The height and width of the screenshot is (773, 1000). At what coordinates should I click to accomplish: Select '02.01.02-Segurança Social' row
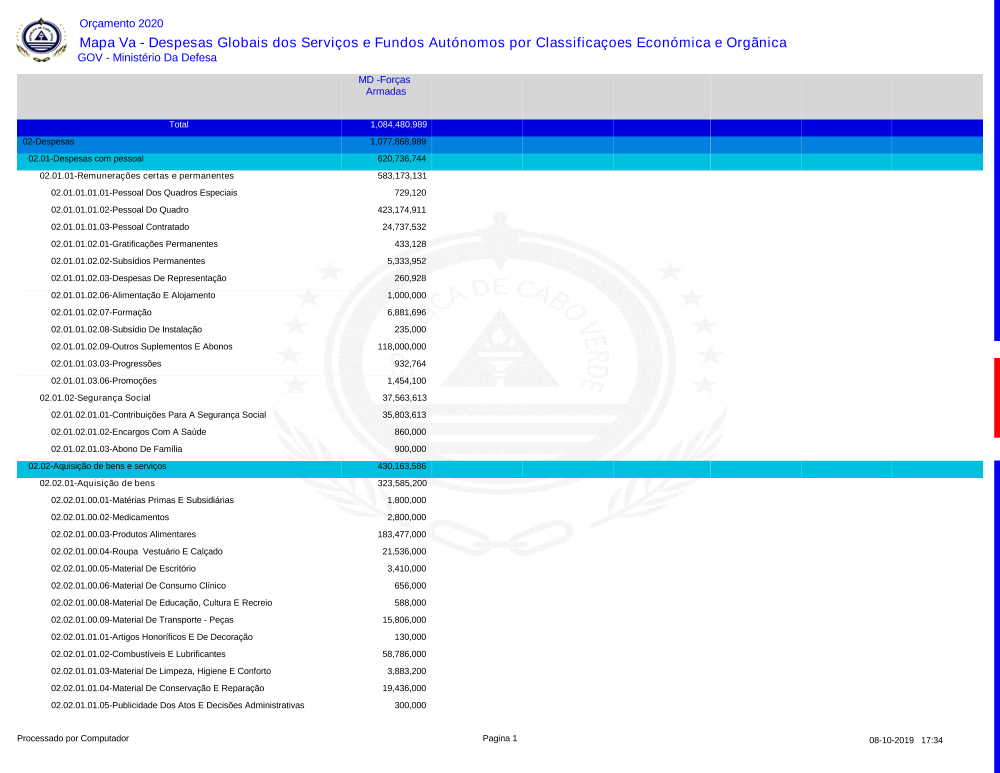95,398
